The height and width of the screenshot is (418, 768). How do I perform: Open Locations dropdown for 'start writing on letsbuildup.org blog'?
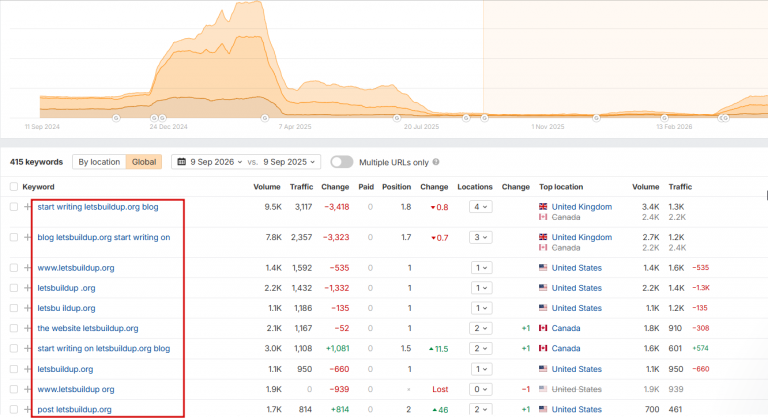[x=480, y=348]
